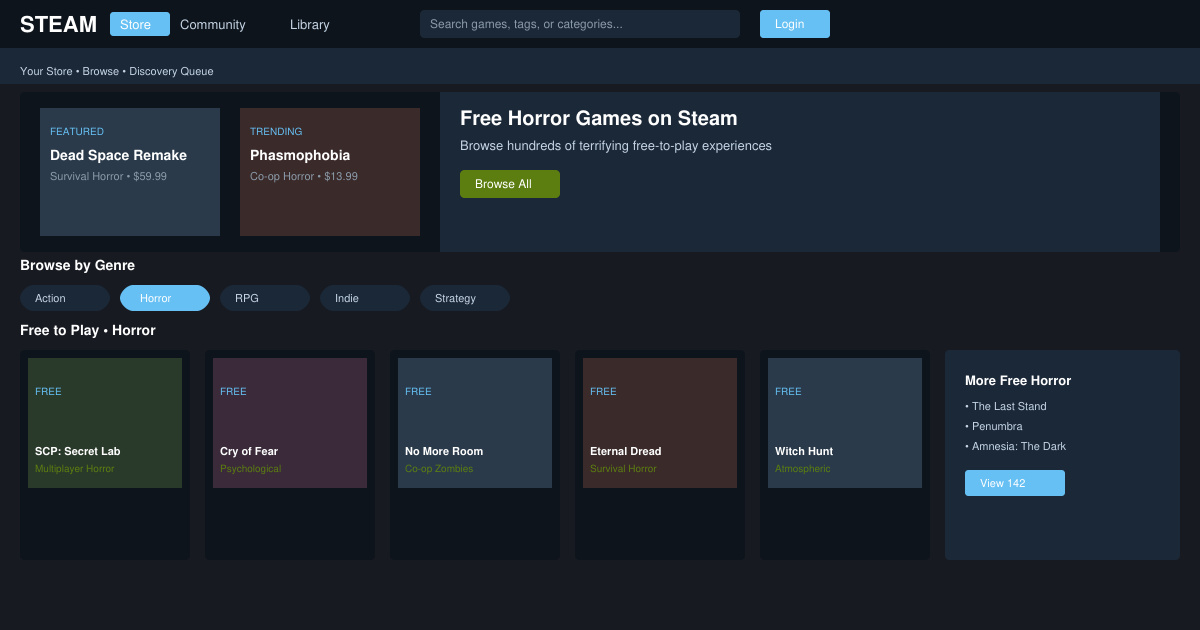Open the Cry of Fear game card
The image size is (1200, 630).
pyautogui.click(x=290, y=455)
